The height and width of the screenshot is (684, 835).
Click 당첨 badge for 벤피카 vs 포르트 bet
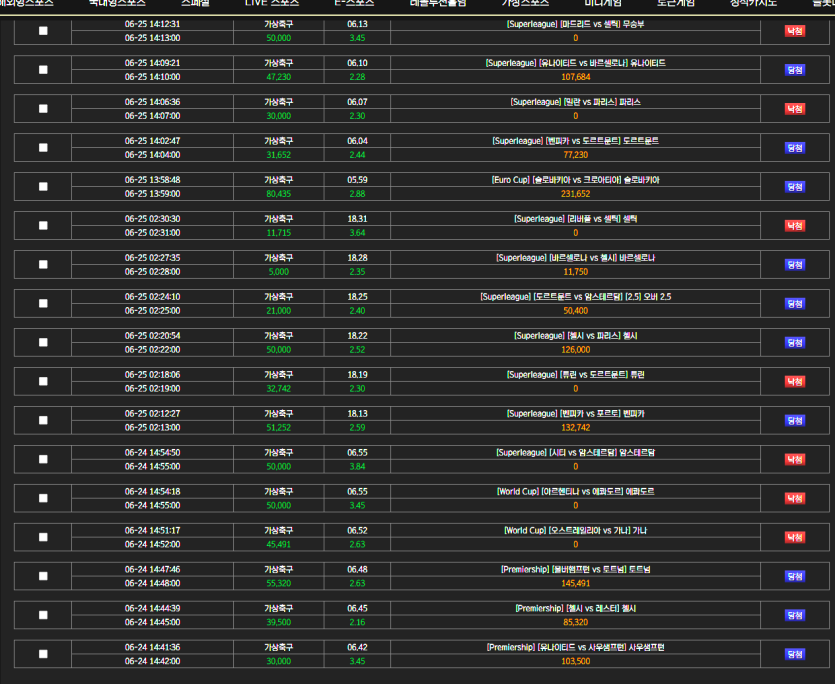(794, 420)
